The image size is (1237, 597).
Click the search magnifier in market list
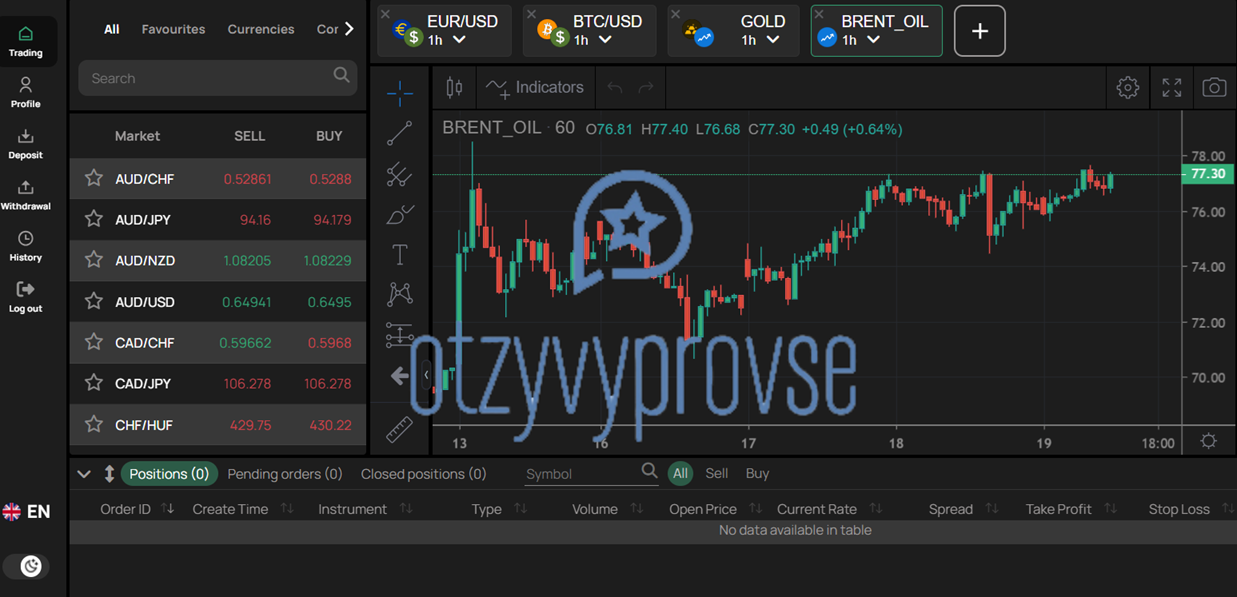click(342, 75)
